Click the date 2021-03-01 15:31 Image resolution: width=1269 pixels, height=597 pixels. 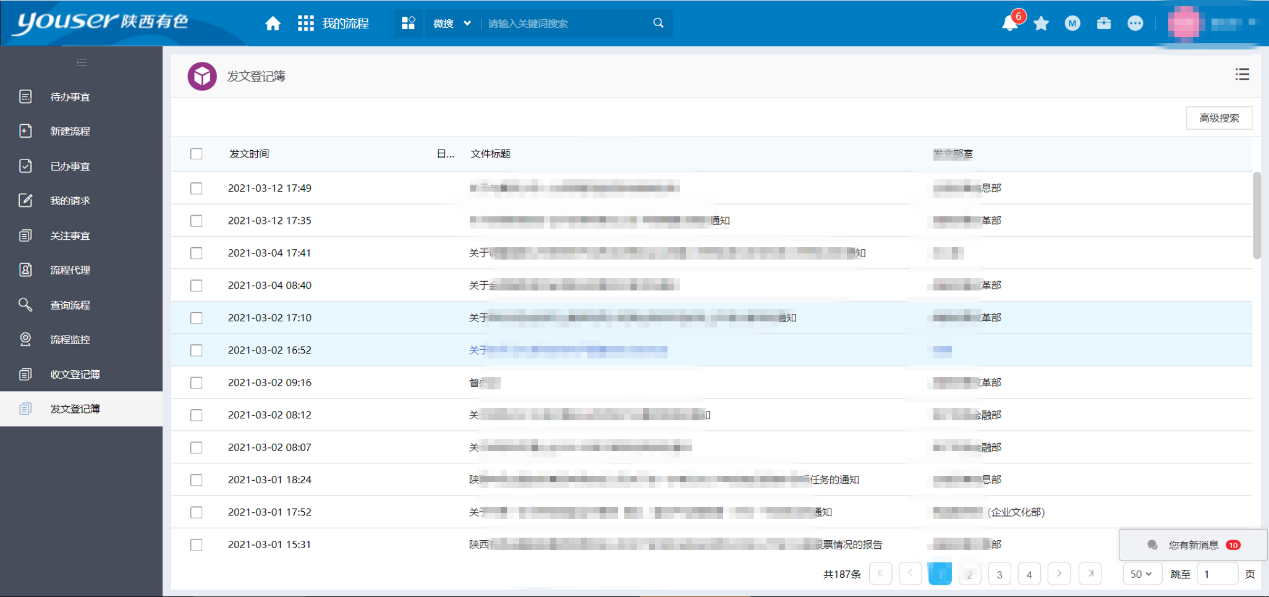coord(270,545)
